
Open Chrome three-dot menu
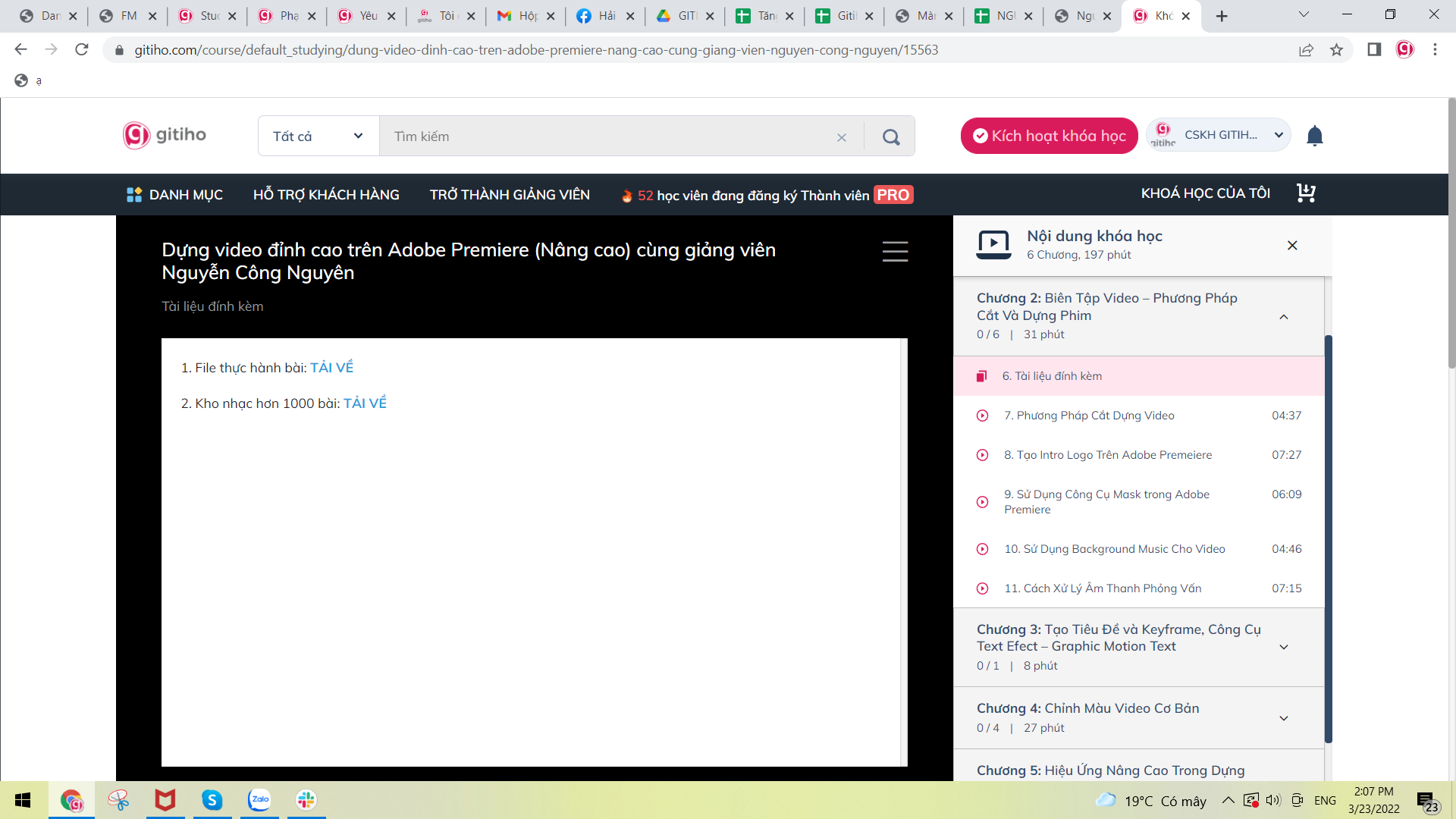point(1435,49)
